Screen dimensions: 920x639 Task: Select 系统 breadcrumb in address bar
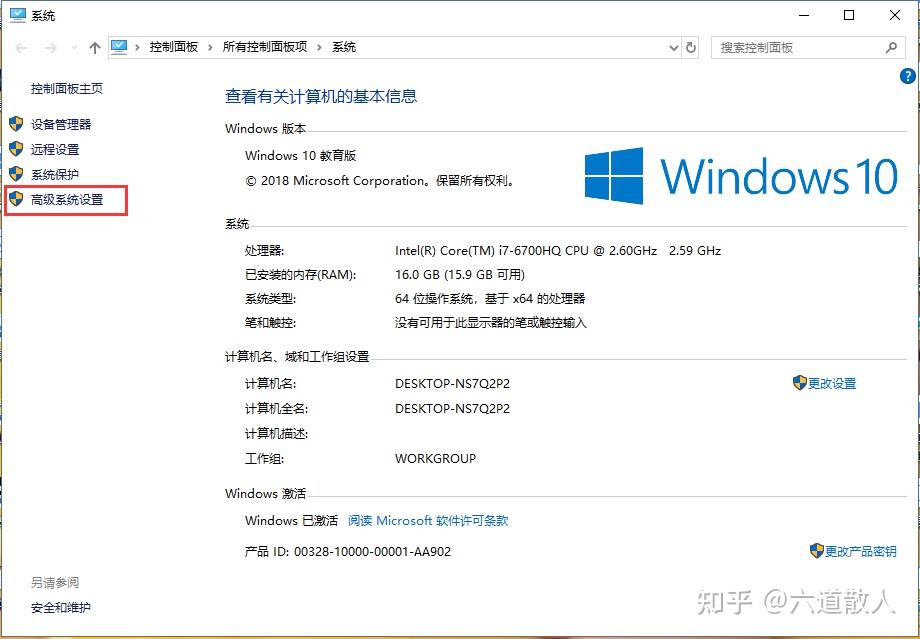(x=344, y=47)
